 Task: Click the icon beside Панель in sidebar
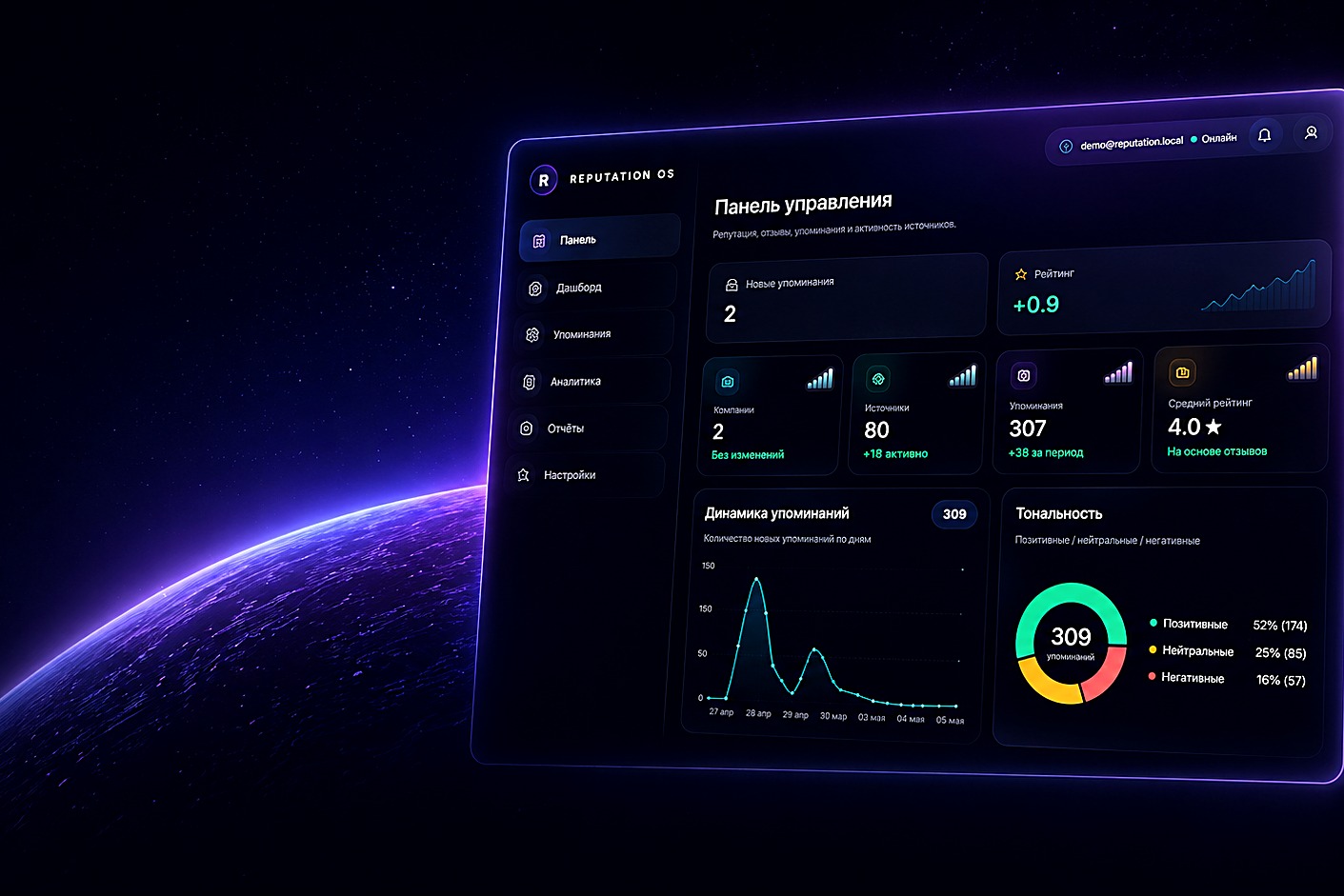tap(539, 241)
